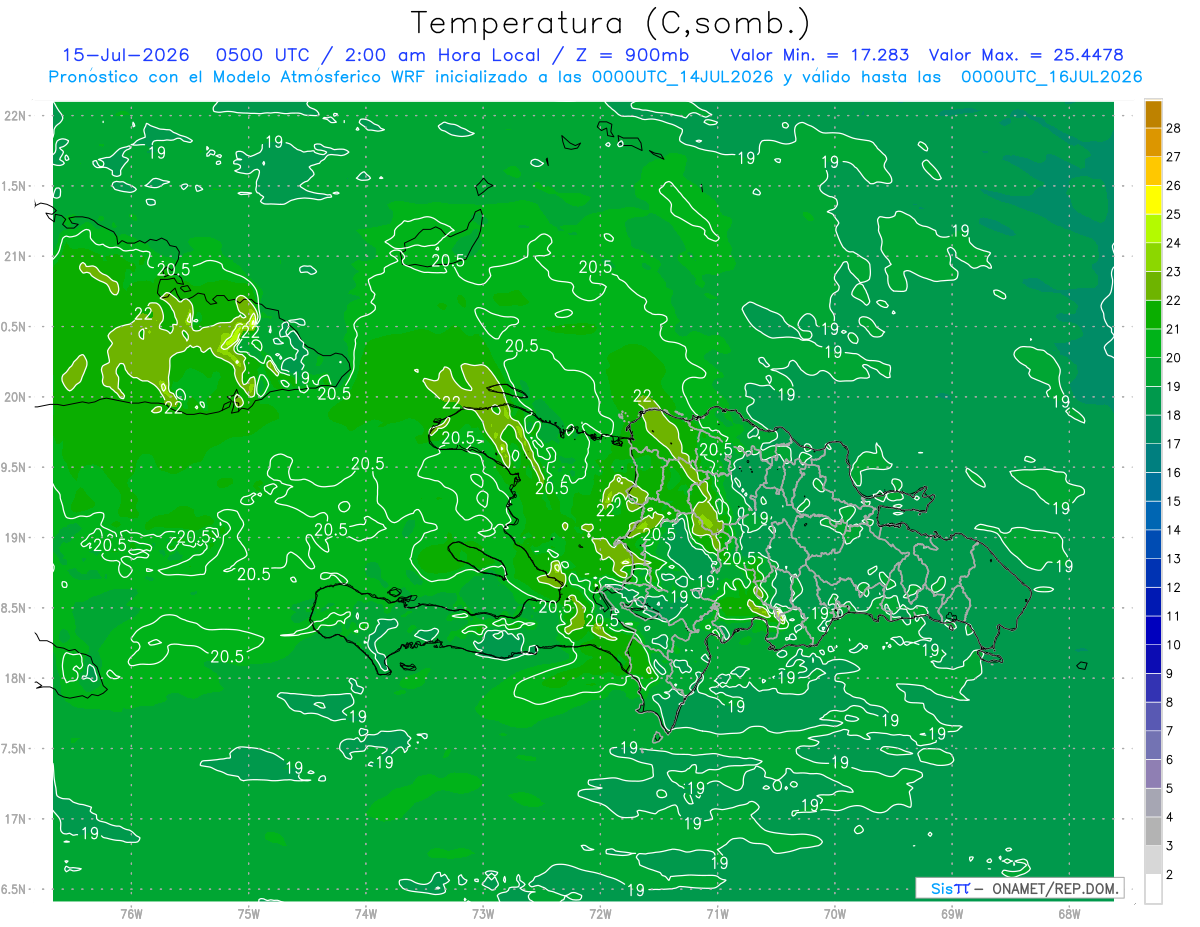Click the yellow swatch between 25 and 26

coord(1153,200)
